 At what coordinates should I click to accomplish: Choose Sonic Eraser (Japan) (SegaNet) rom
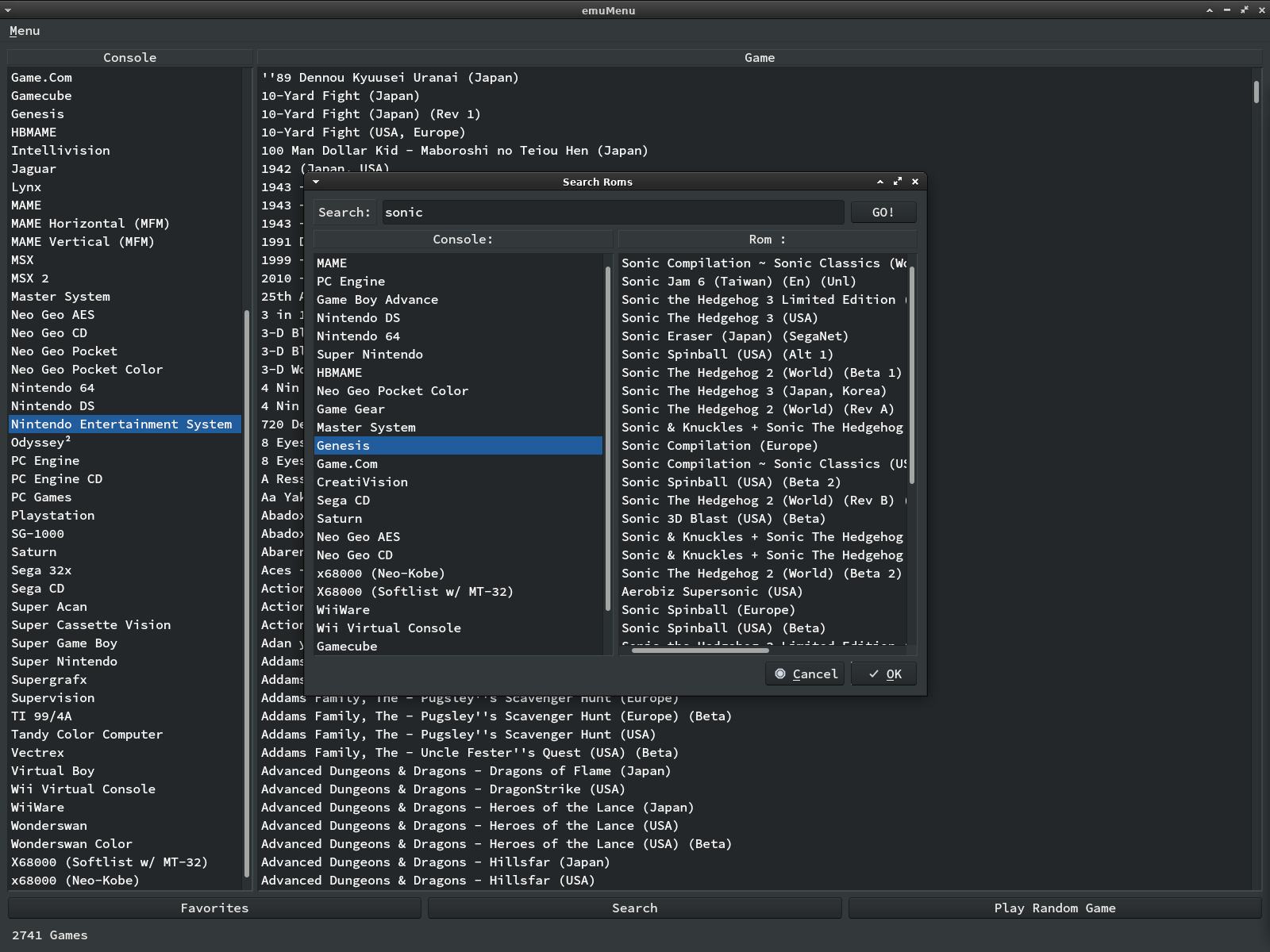(763, 336)
